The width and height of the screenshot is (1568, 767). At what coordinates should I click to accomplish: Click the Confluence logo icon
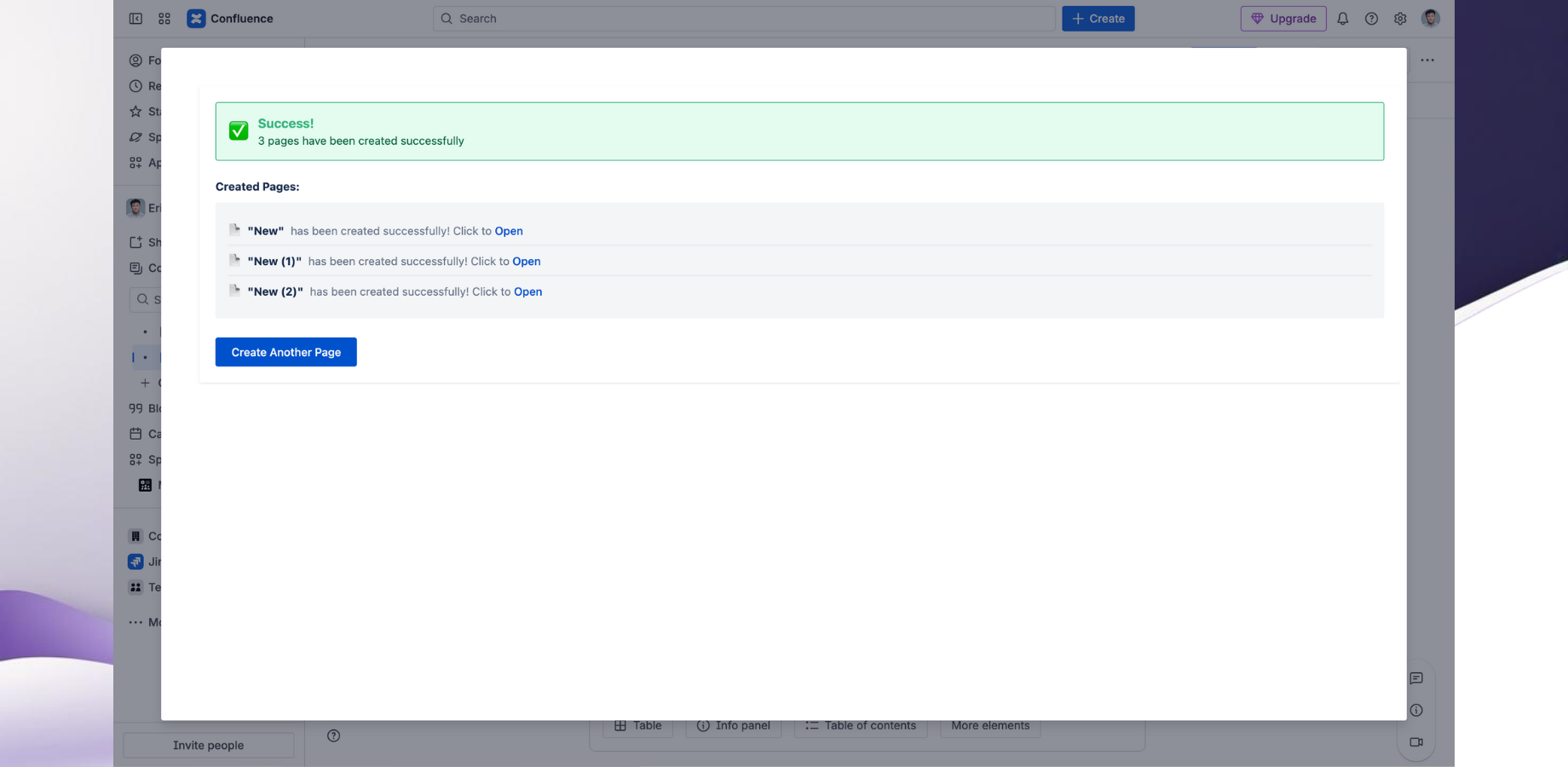(196, 18)
